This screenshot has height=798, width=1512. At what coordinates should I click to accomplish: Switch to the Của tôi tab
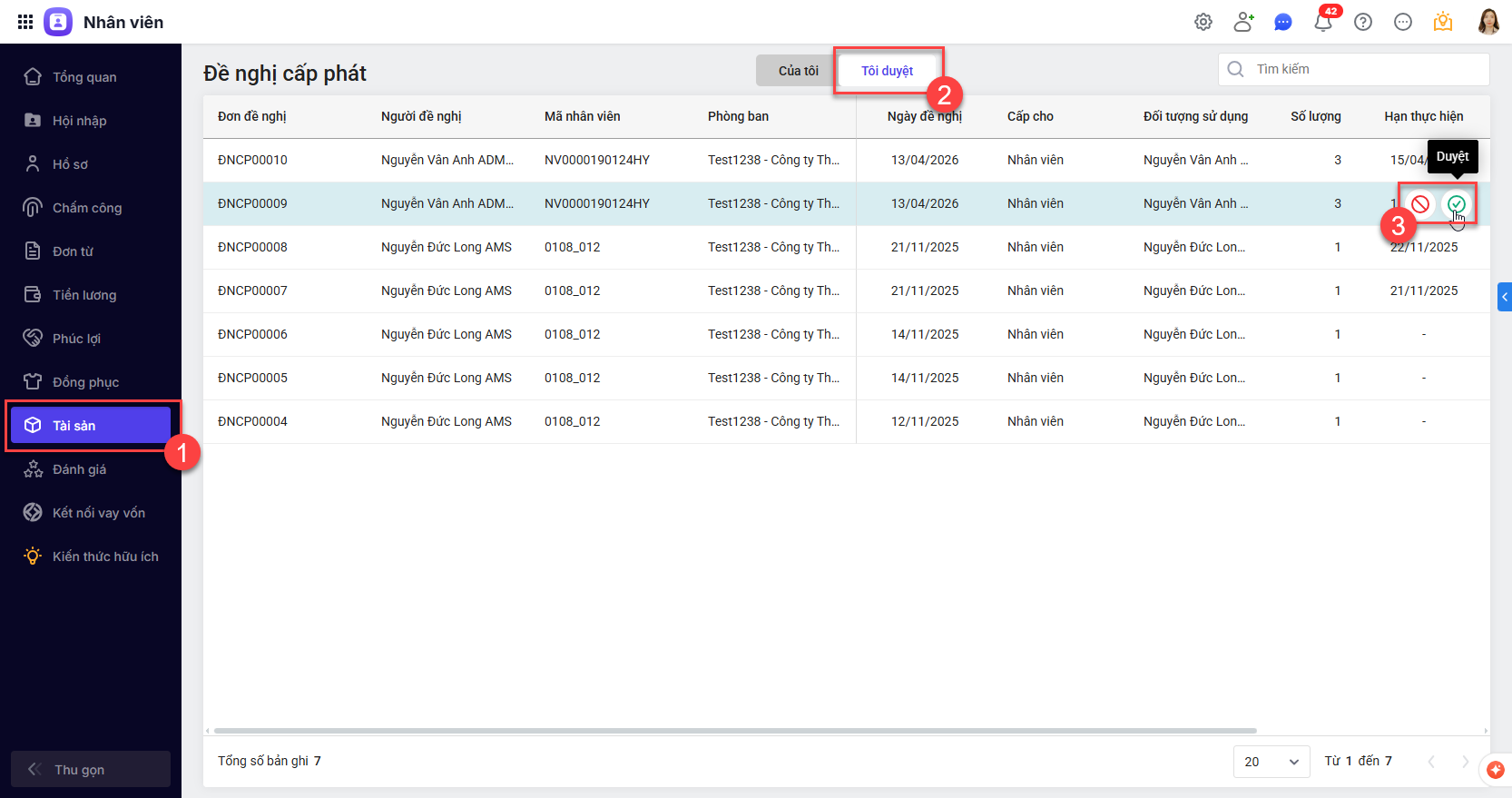pyautogui.click(x=798, y=71)
